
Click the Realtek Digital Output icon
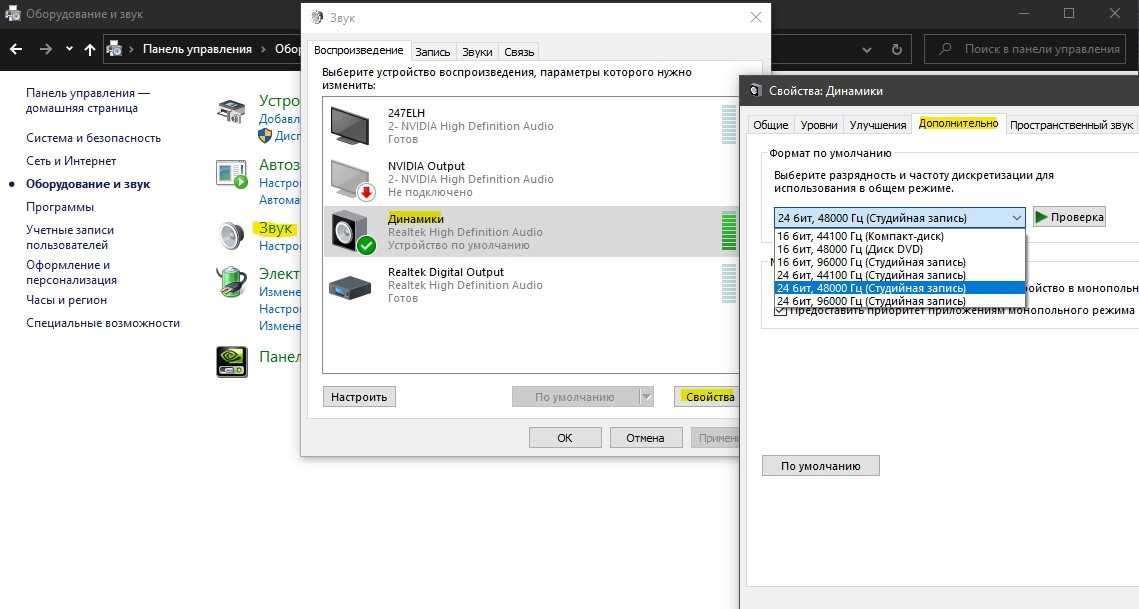(350, 286)
